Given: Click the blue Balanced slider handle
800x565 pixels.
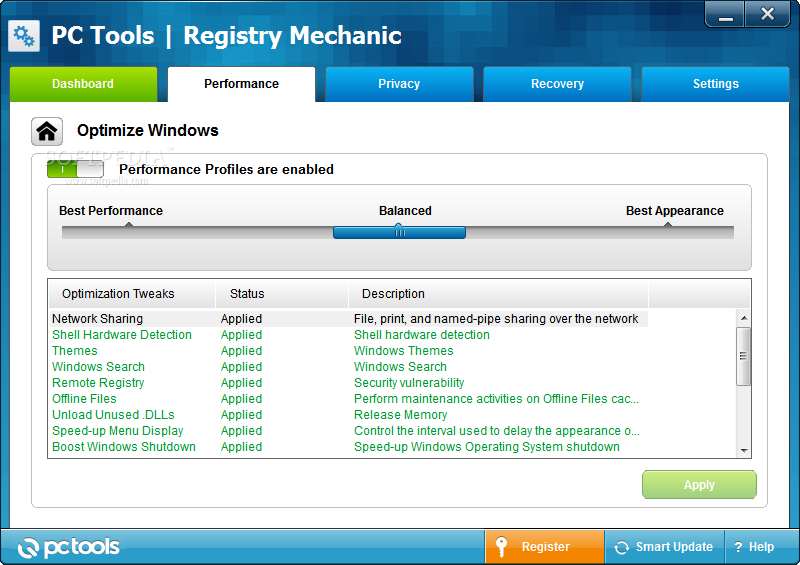Looking at the screenshot, I should click(399, 232).
